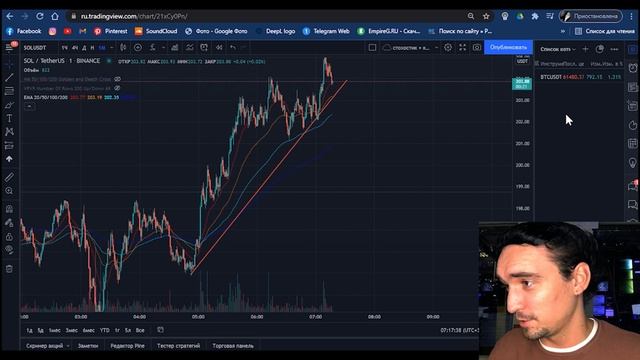Set the range to Все
Viewport: 640px width, 360px height.
[x=140, y=330]
